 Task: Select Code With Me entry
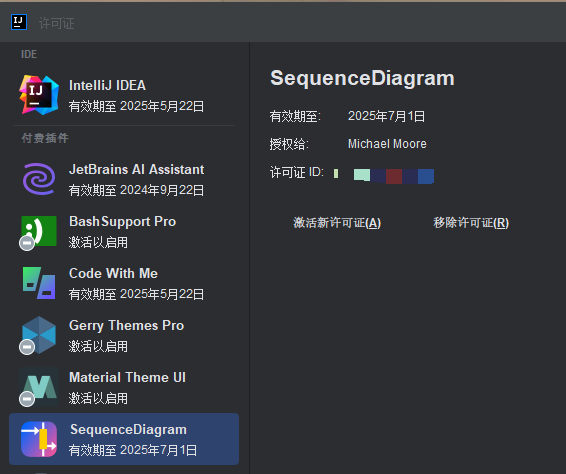click(x=124, y=283)
